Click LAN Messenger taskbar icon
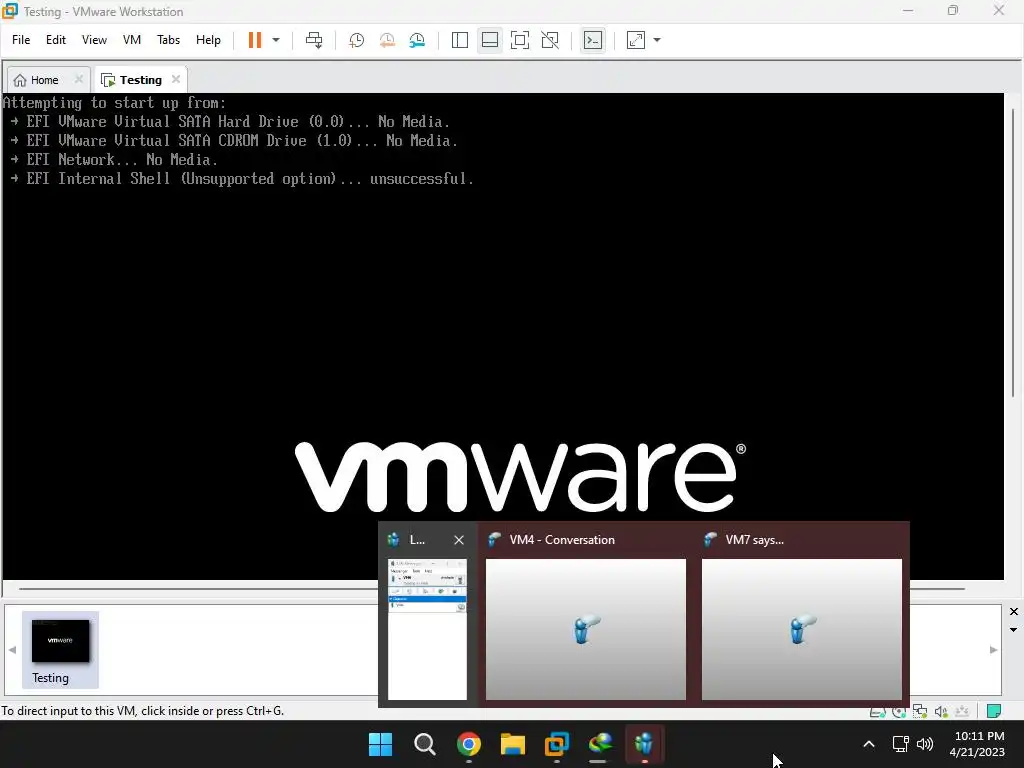The width and height of the screenshot is (1024, 768). pos(645,744)
